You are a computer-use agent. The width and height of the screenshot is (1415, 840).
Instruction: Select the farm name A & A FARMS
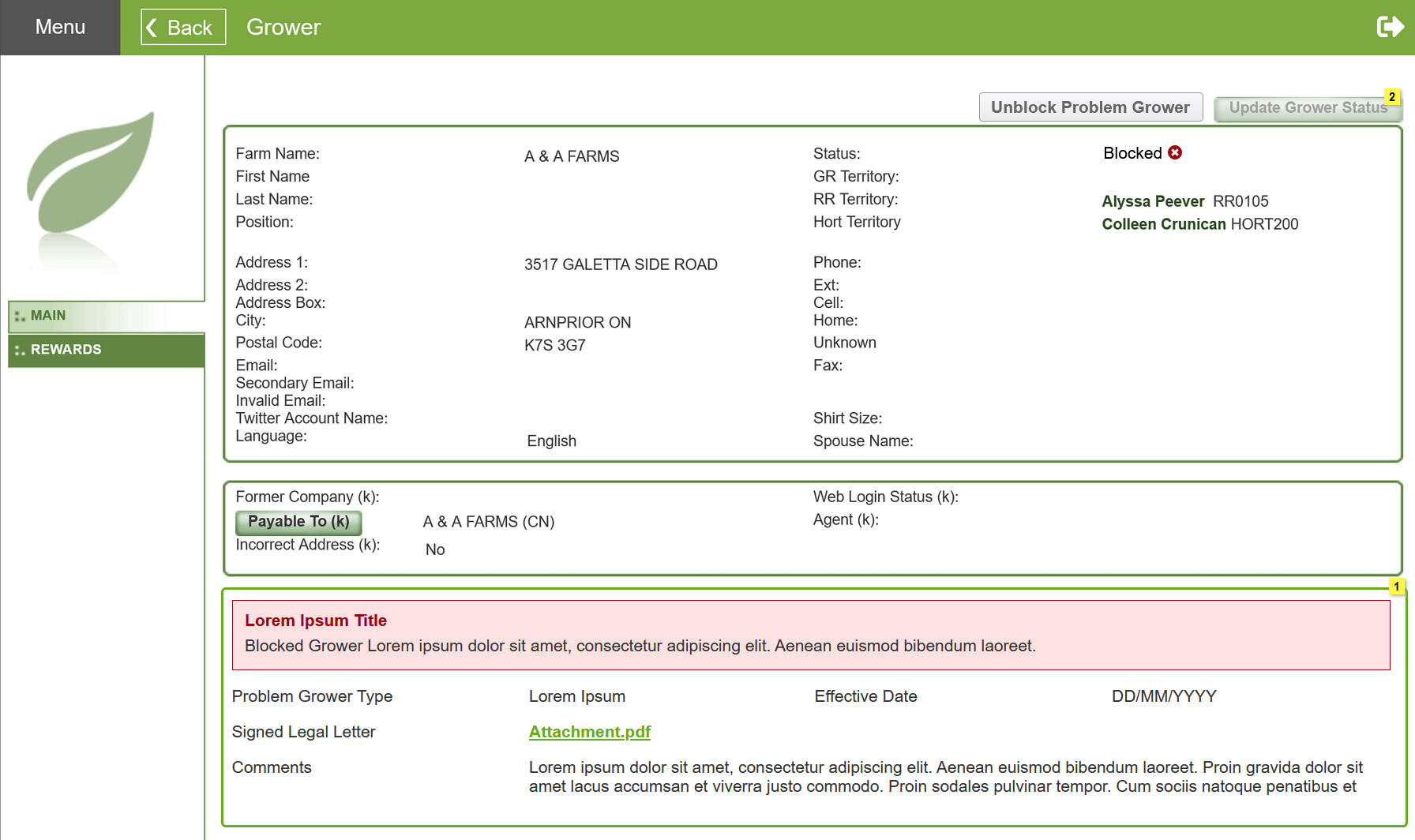(x=572, y=156)
